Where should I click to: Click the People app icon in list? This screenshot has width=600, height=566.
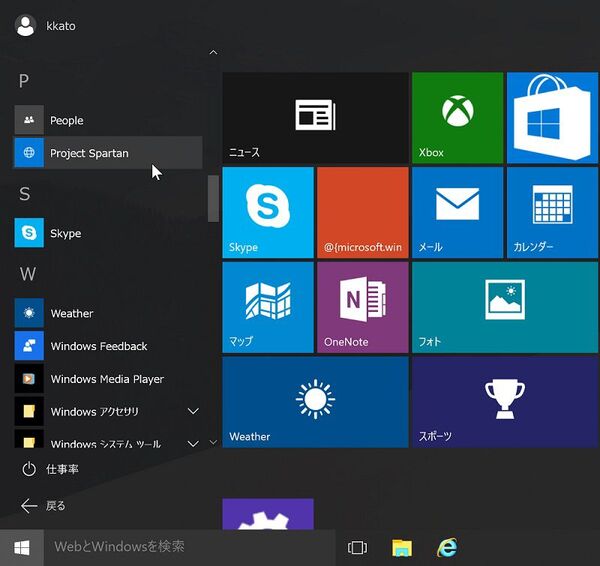[x=29, y=120]
